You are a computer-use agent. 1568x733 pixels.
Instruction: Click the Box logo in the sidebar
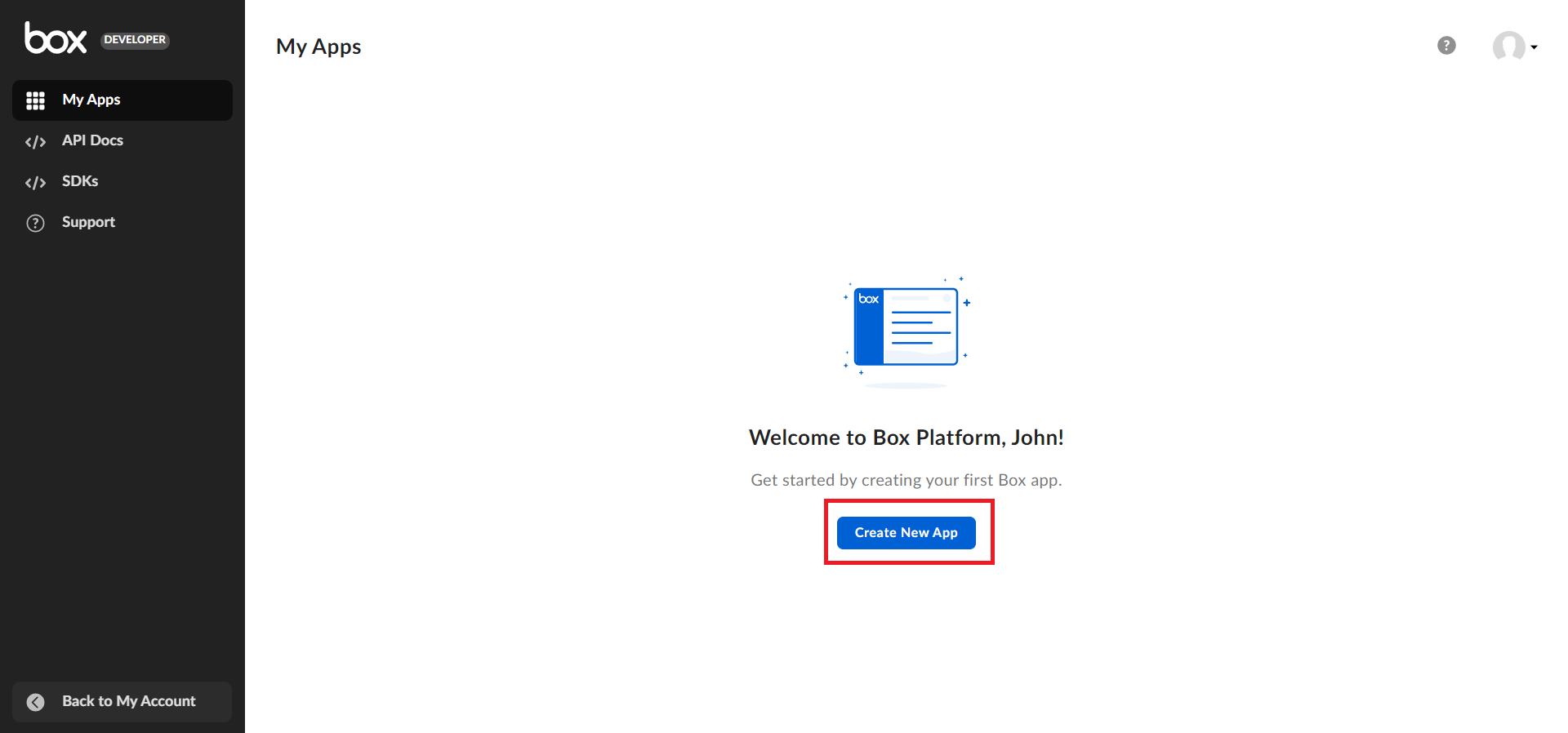[56, 38]
